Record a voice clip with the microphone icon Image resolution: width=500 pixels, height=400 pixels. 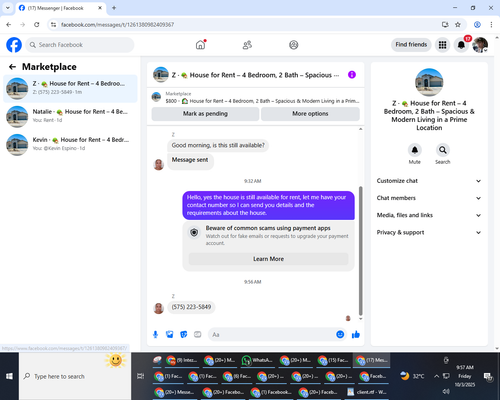(155, 334)
